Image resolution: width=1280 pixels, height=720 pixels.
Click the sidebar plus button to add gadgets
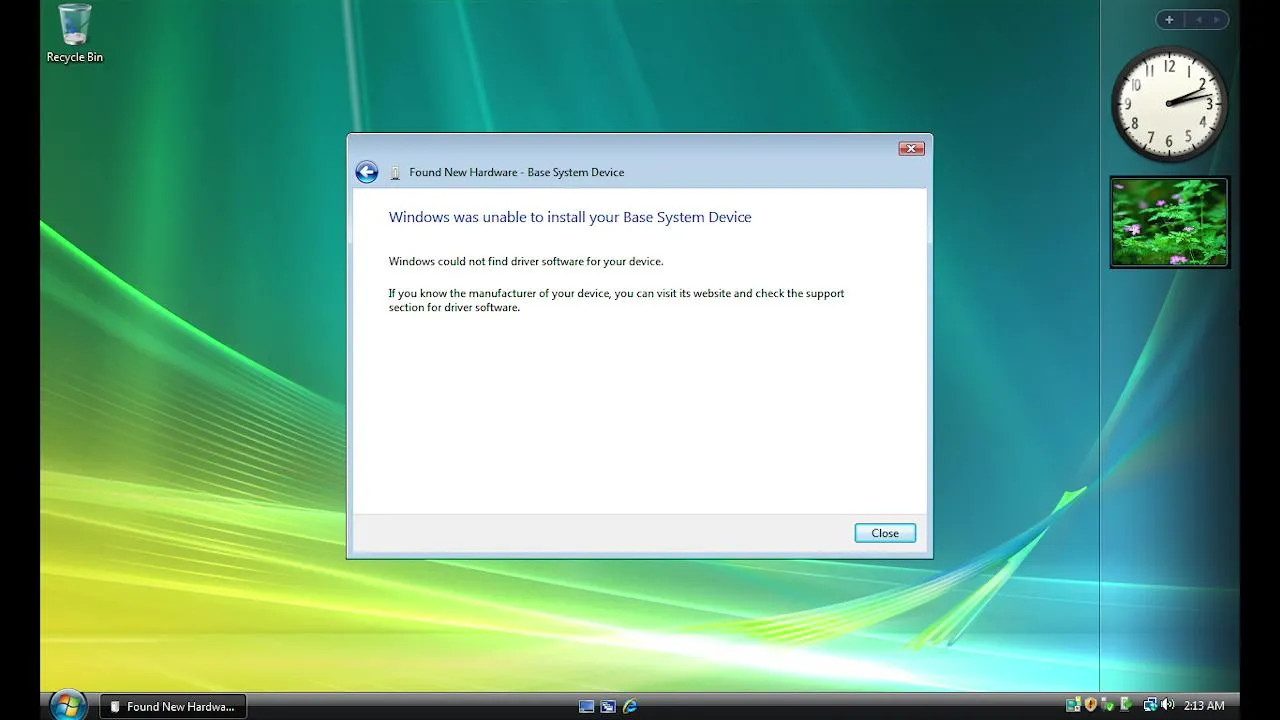[x=1169, y=20]
